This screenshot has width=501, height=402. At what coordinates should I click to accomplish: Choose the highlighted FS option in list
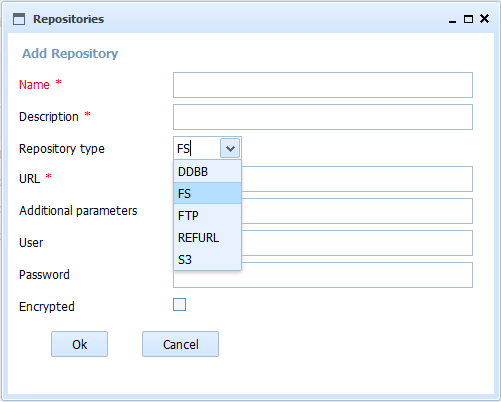click(x=207, y=193)
